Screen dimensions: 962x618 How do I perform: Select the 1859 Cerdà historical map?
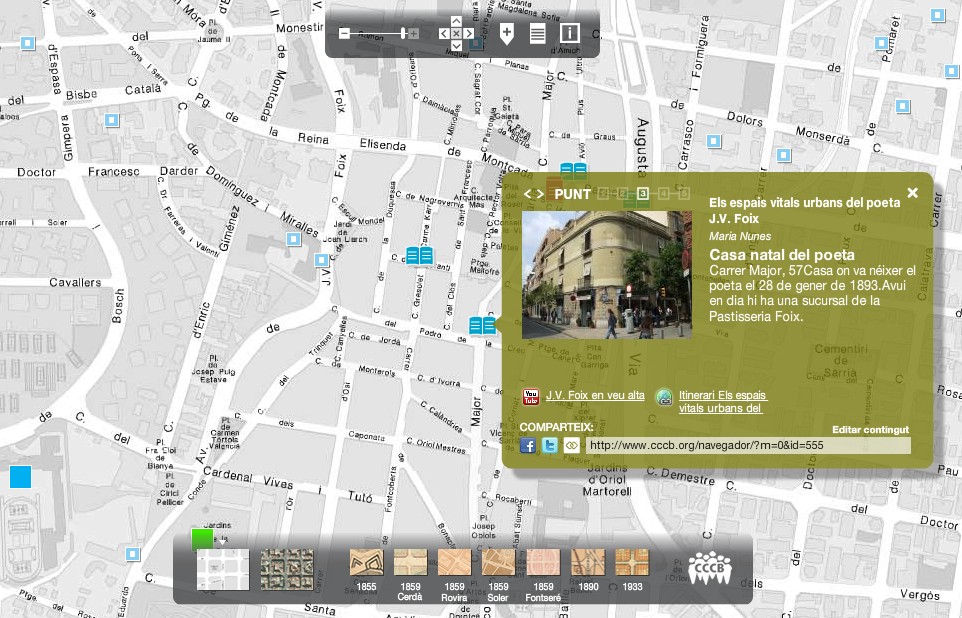point(410,568)
